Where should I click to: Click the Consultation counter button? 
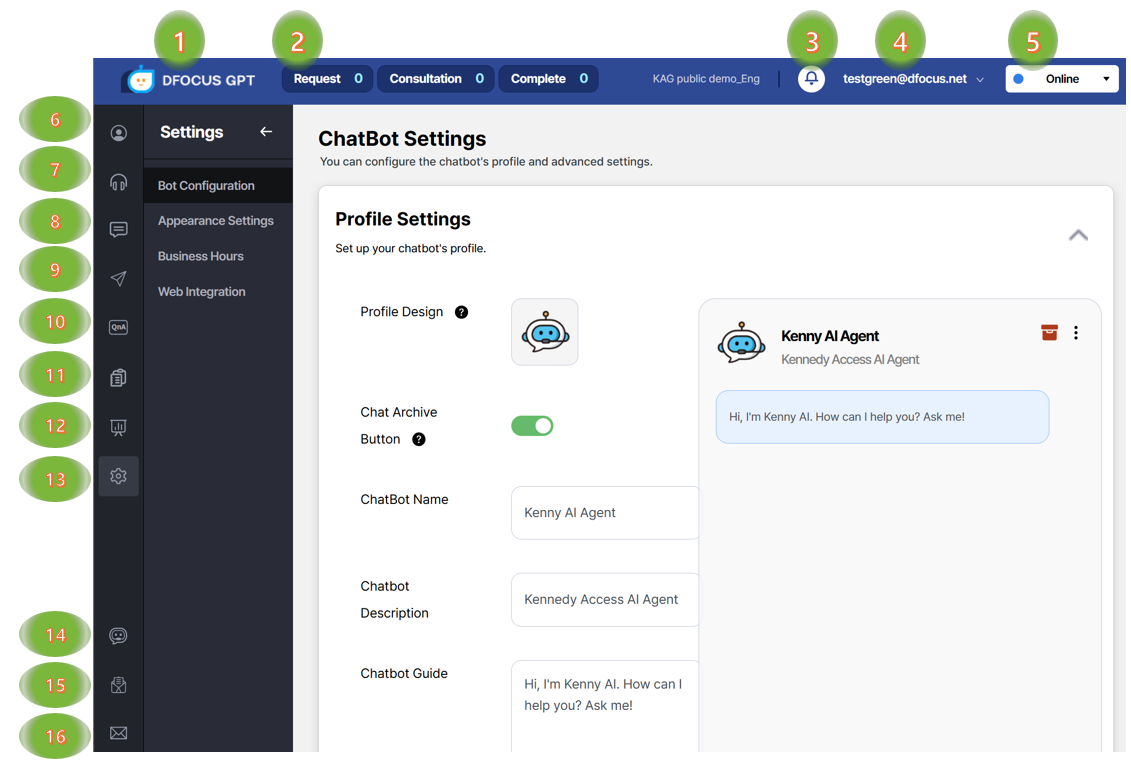point(435,79)
